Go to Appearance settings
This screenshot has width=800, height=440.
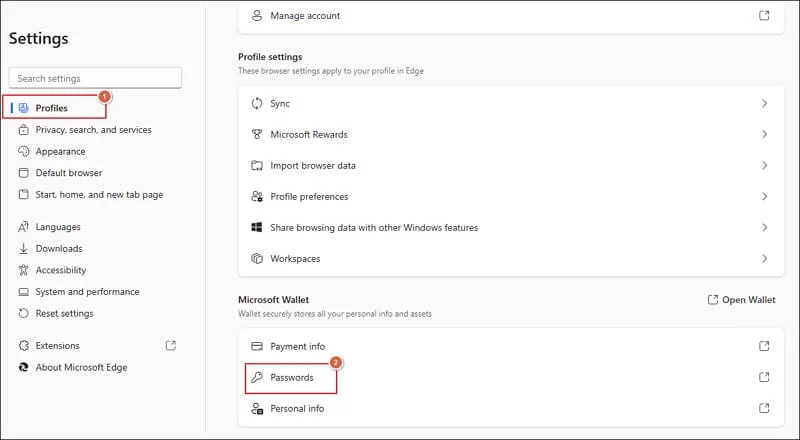[x=60, y=152]
